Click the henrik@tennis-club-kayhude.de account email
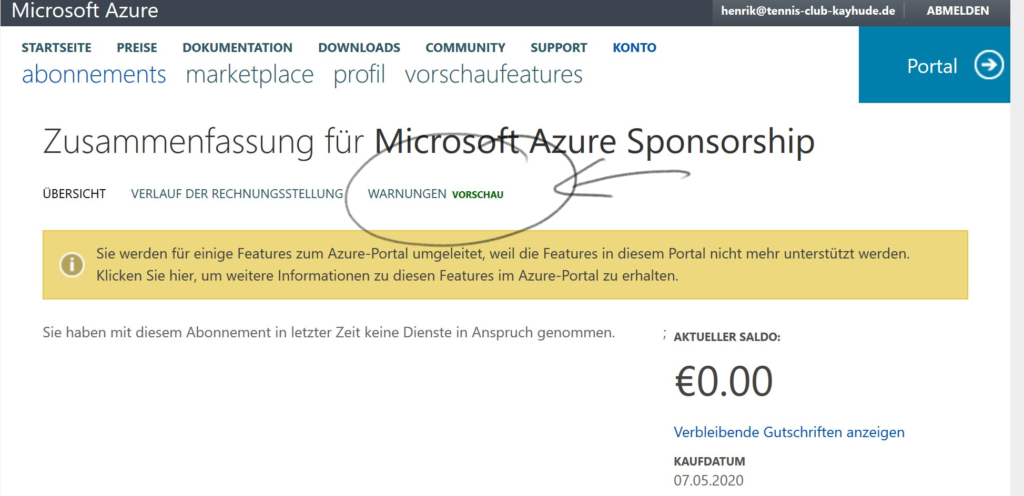This screenshot has width=1024, height=496. (807, 11)
